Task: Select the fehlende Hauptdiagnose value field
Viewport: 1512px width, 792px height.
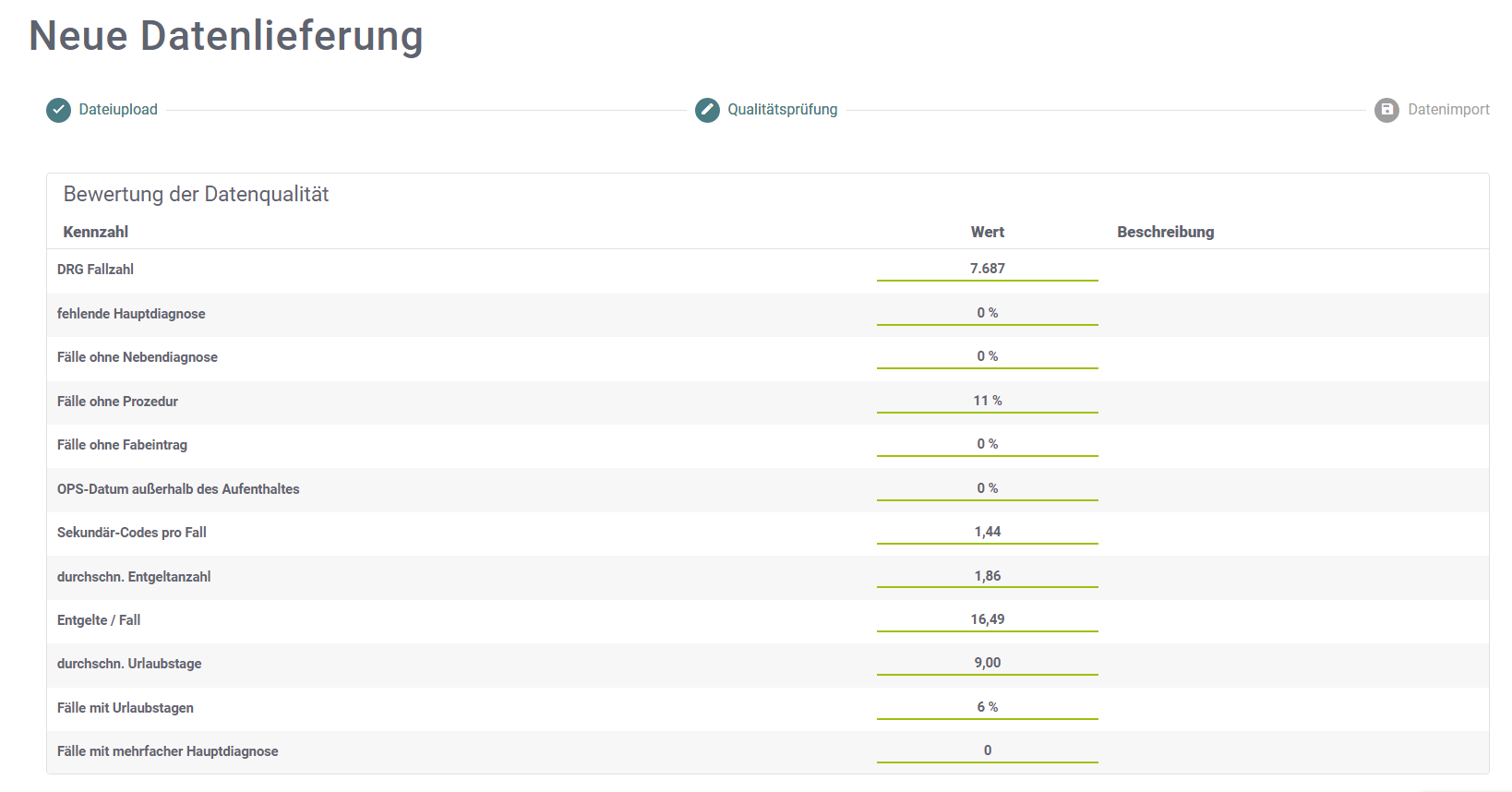Action: pyautogui.click(x=987, y=313)
